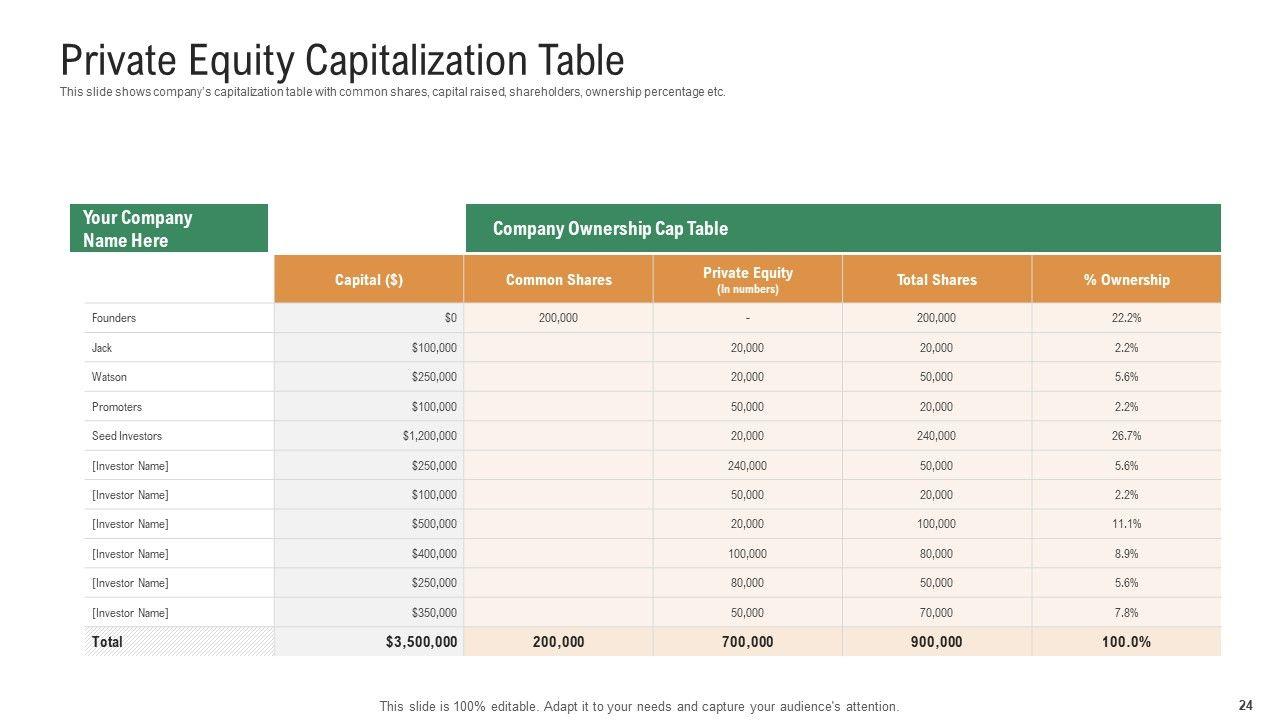Select the slide subtitle description text
This screenshot has width=1280, height=720.
click(392, 92)
